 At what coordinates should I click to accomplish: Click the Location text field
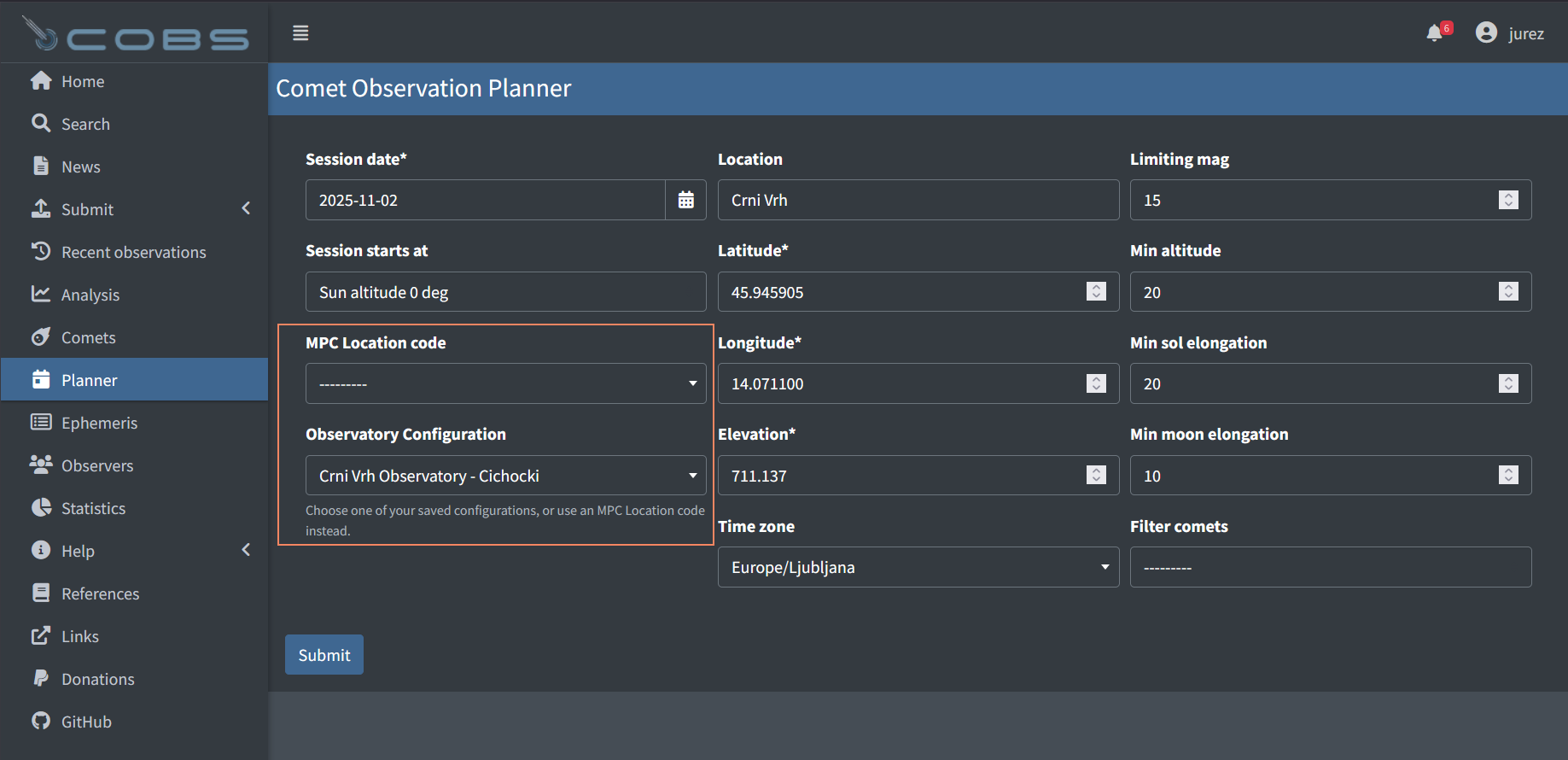pyautogui.click(x=918, y=200)
